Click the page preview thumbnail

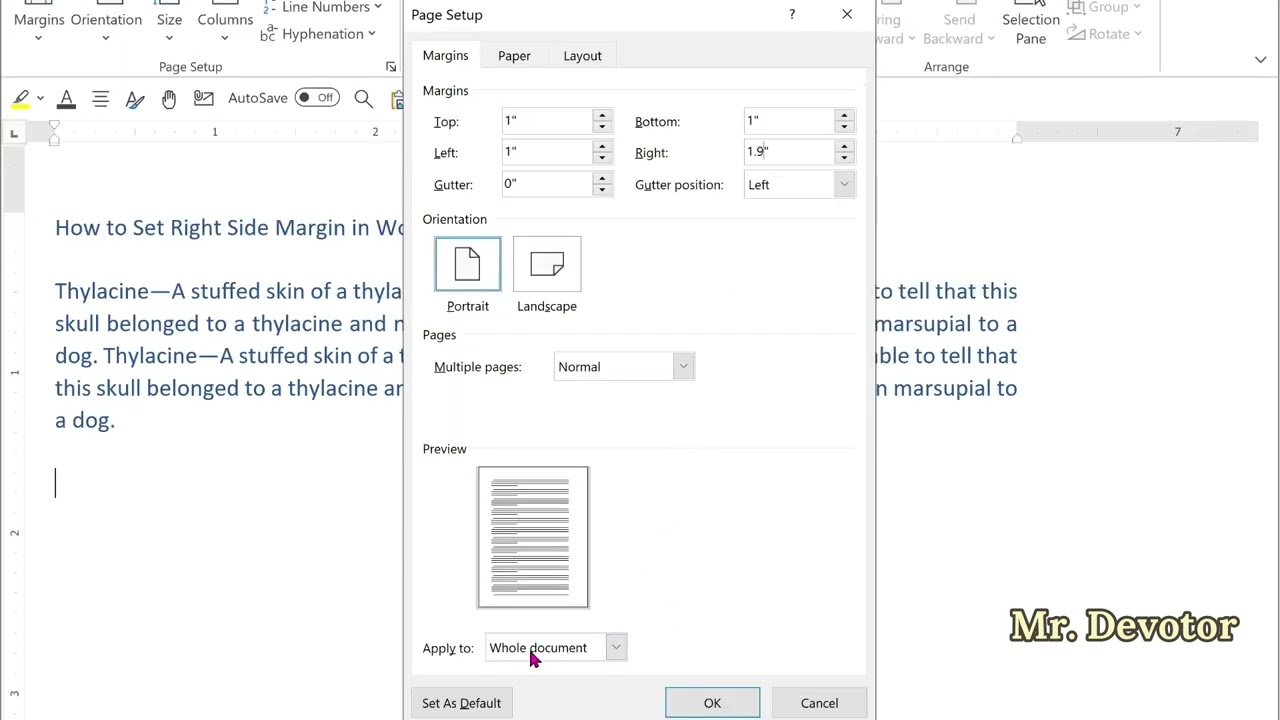533,537
